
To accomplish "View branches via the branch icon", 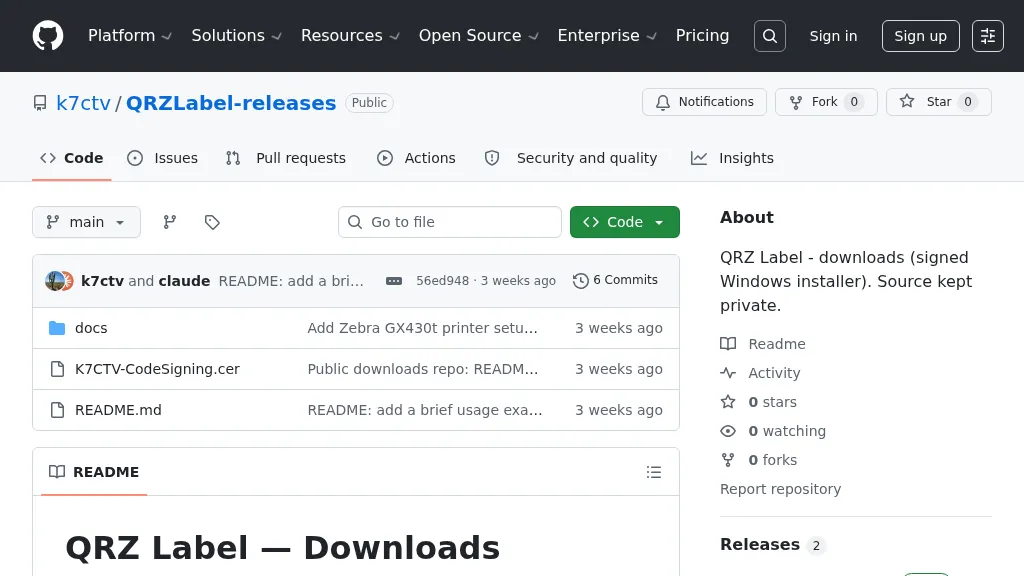I will (x=170, y=222).
